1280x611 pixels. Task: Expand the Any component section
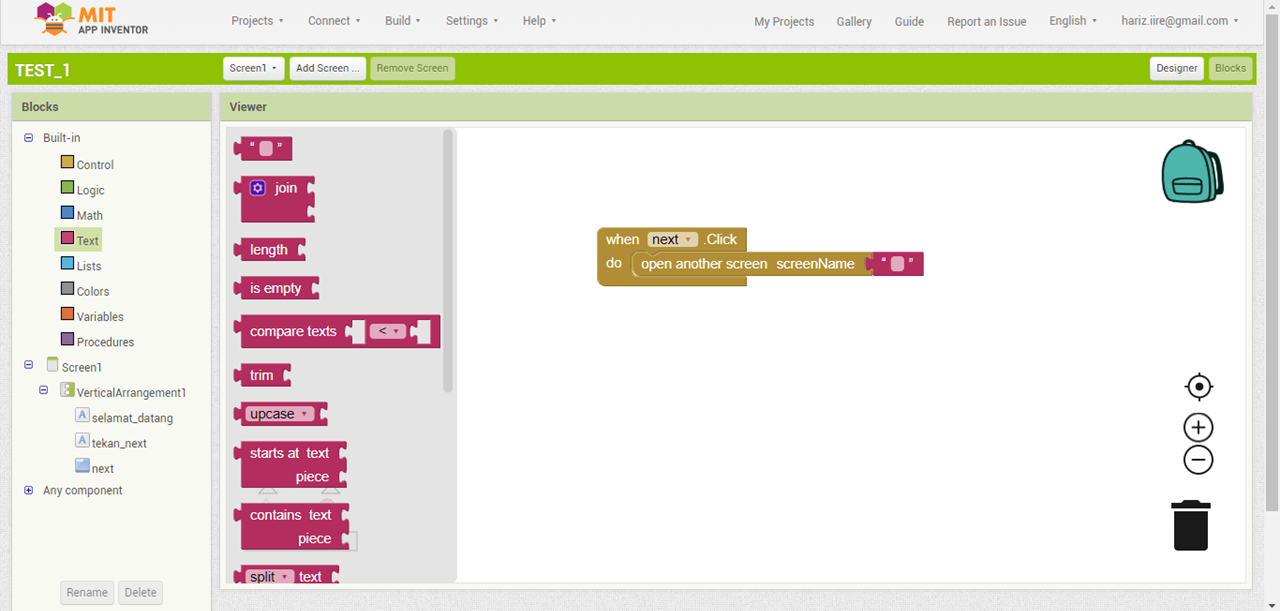tap(29, 491)
